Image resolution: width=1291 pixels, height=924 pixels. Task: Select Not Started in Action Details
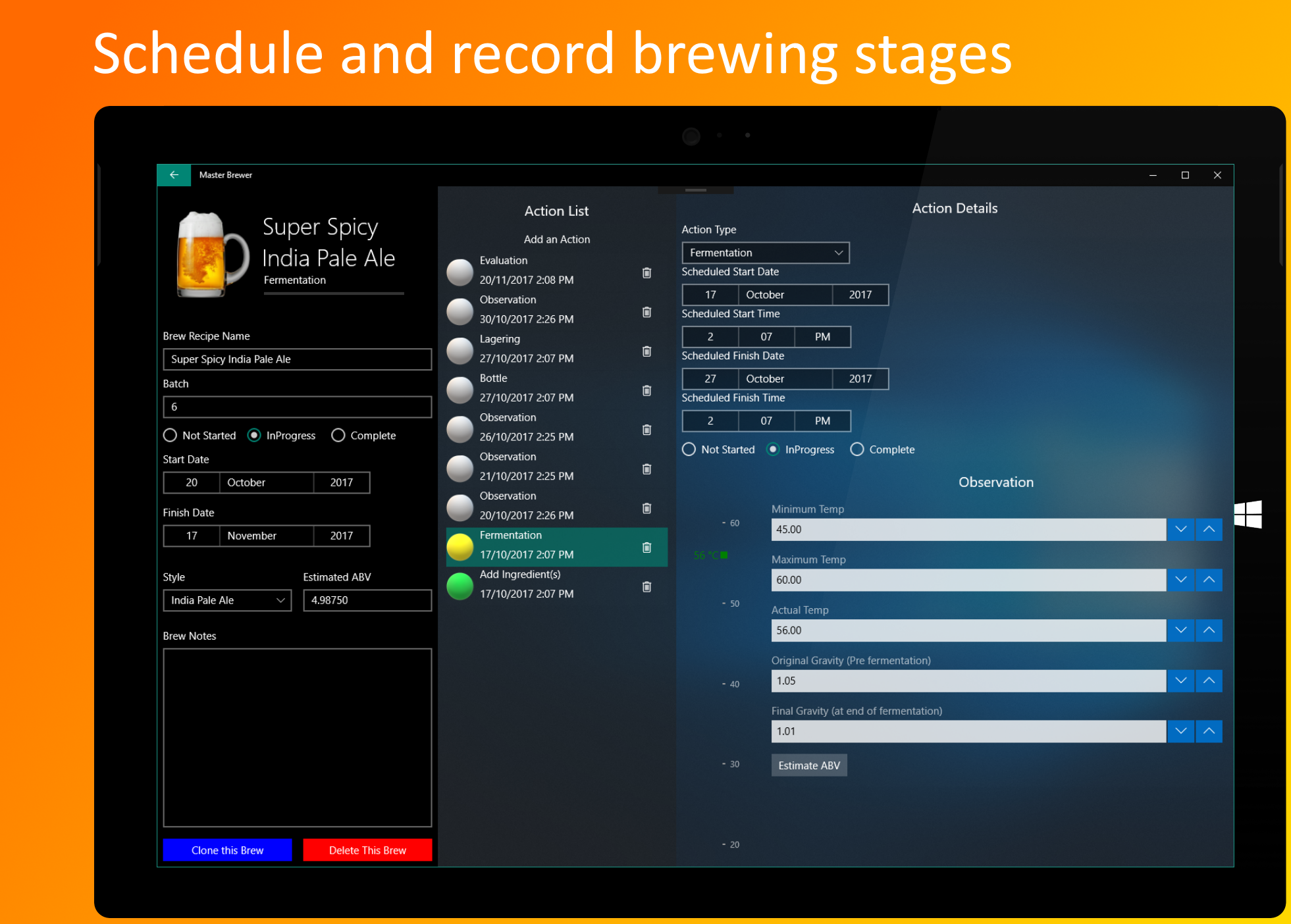point(689,449)
